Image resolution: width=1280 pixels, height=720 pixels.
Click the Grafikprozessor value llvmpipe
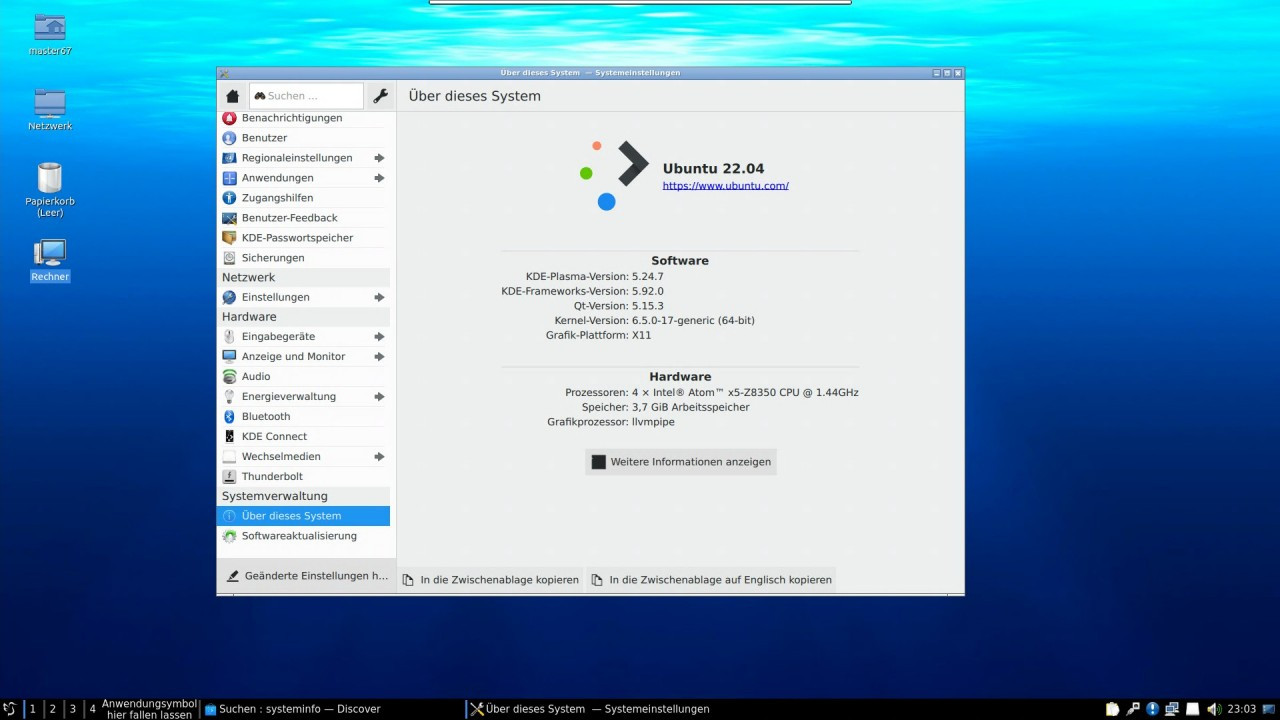click(x=653, y=422)
